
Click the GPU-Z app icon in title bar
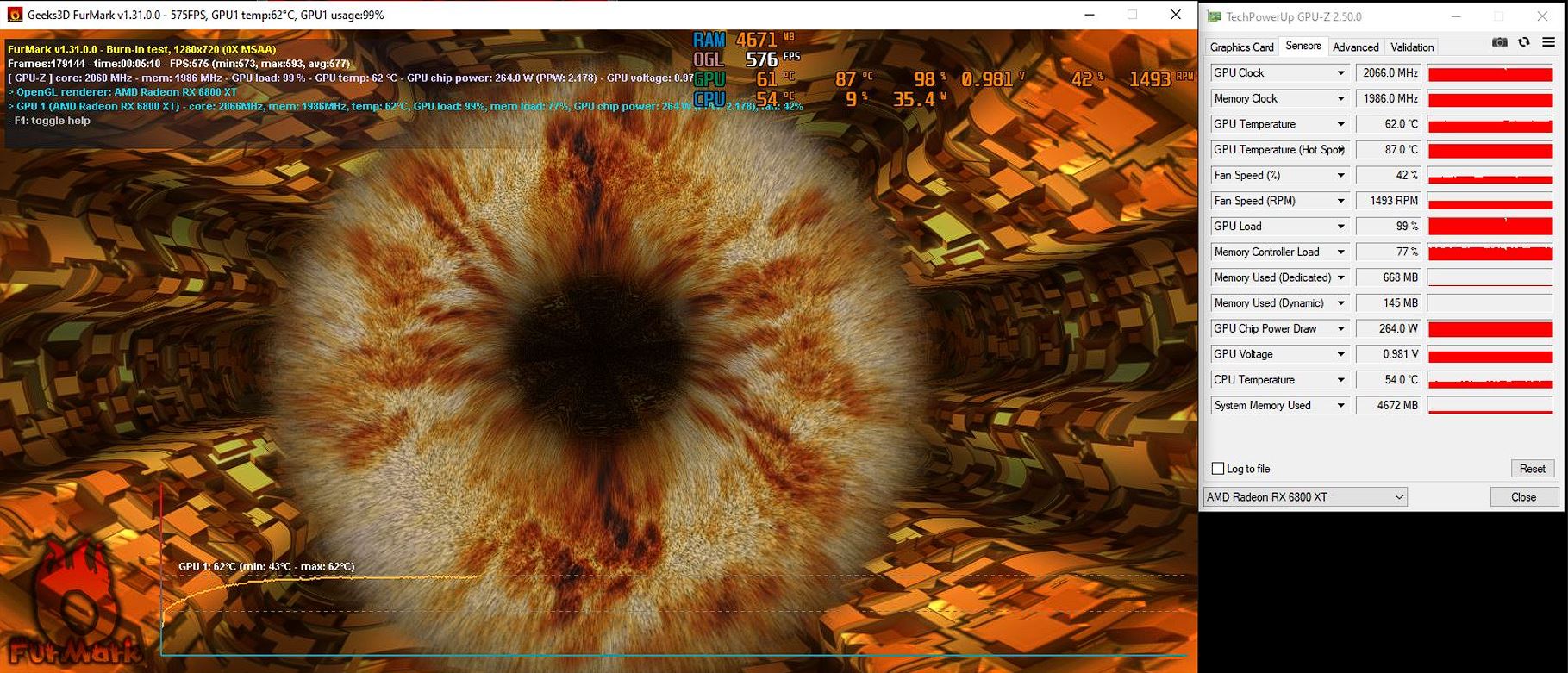point(1214,16)
